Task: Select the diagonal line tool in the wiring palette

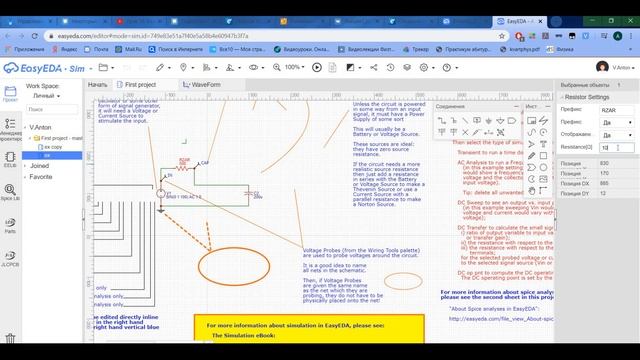Action: click(x=465, y=121)
